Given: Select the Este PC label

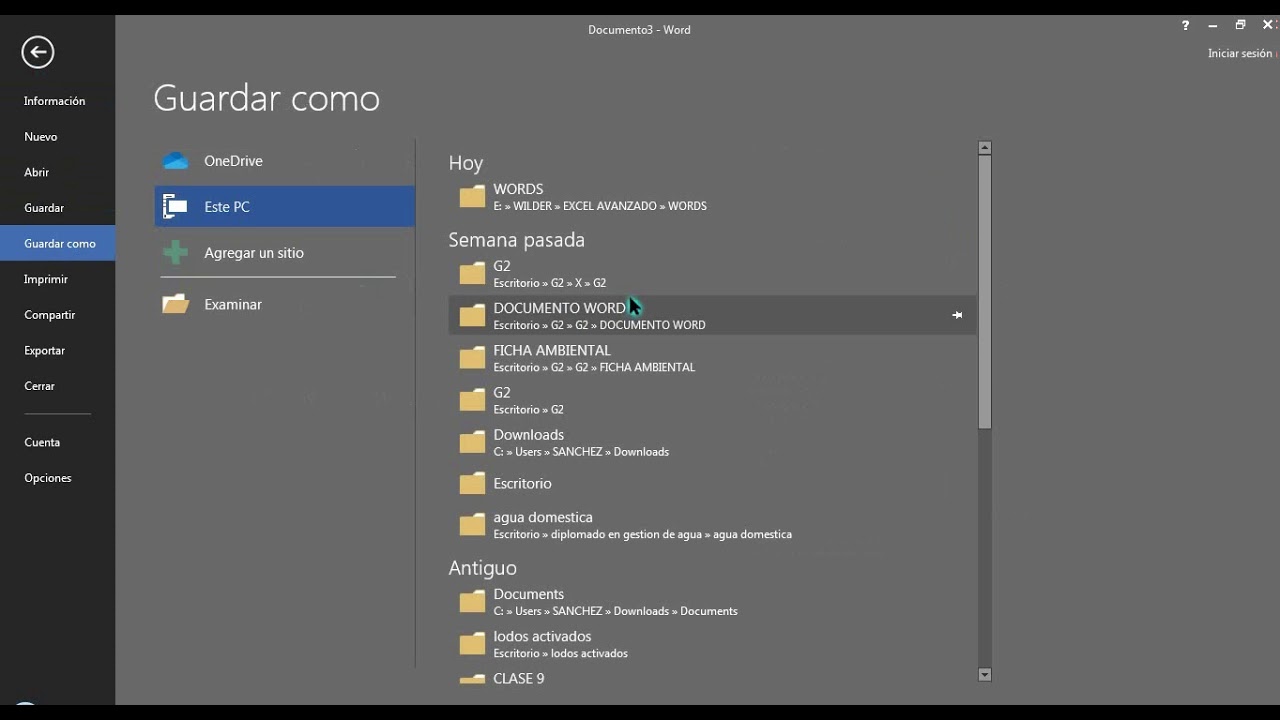Looking at the screenshot, I should pyautogui.click(x=227, y=207).
